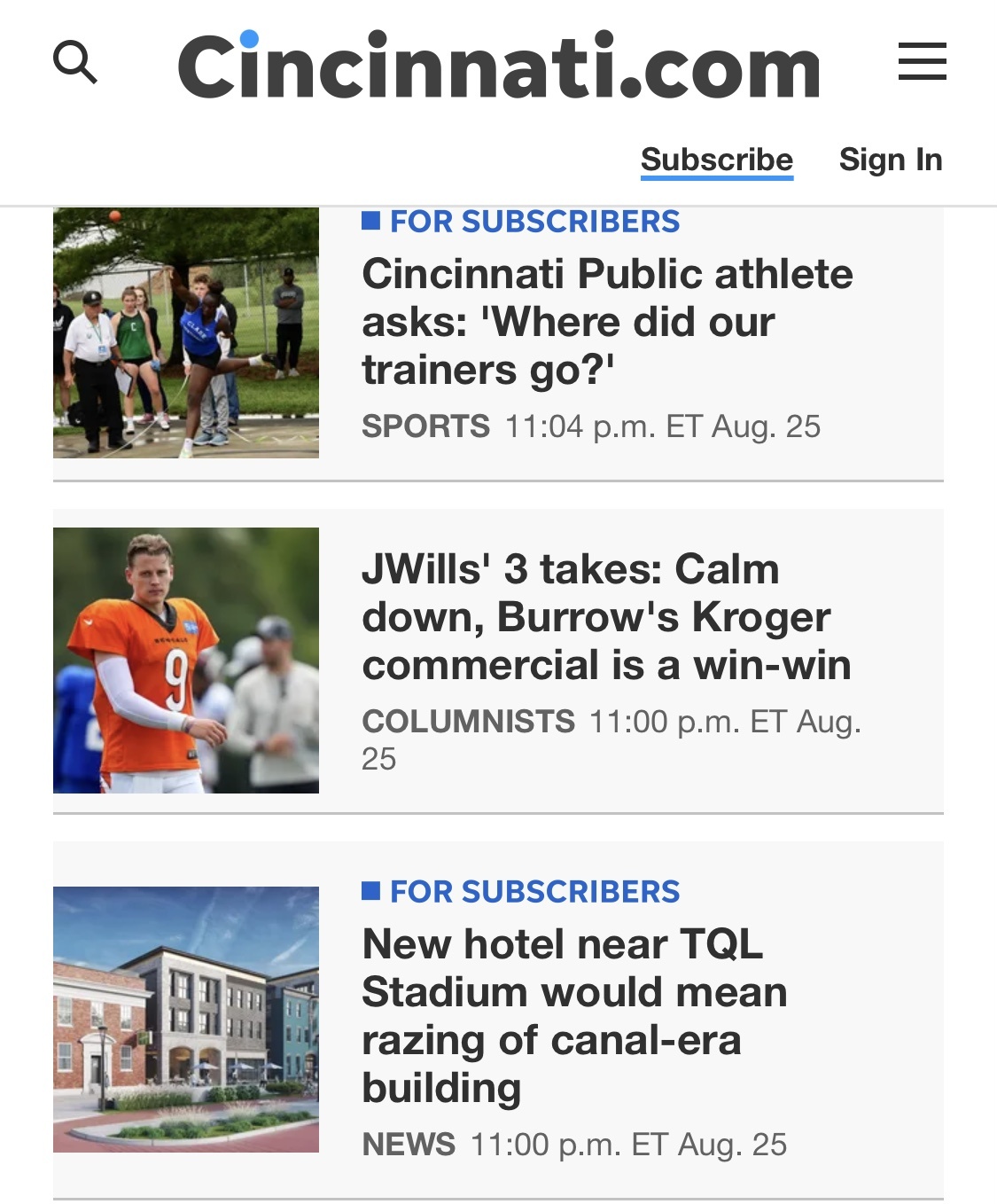Viewport: 997px width, 1204px height.
Task: Click the Cincinnati.com logo
Action: 499,65
